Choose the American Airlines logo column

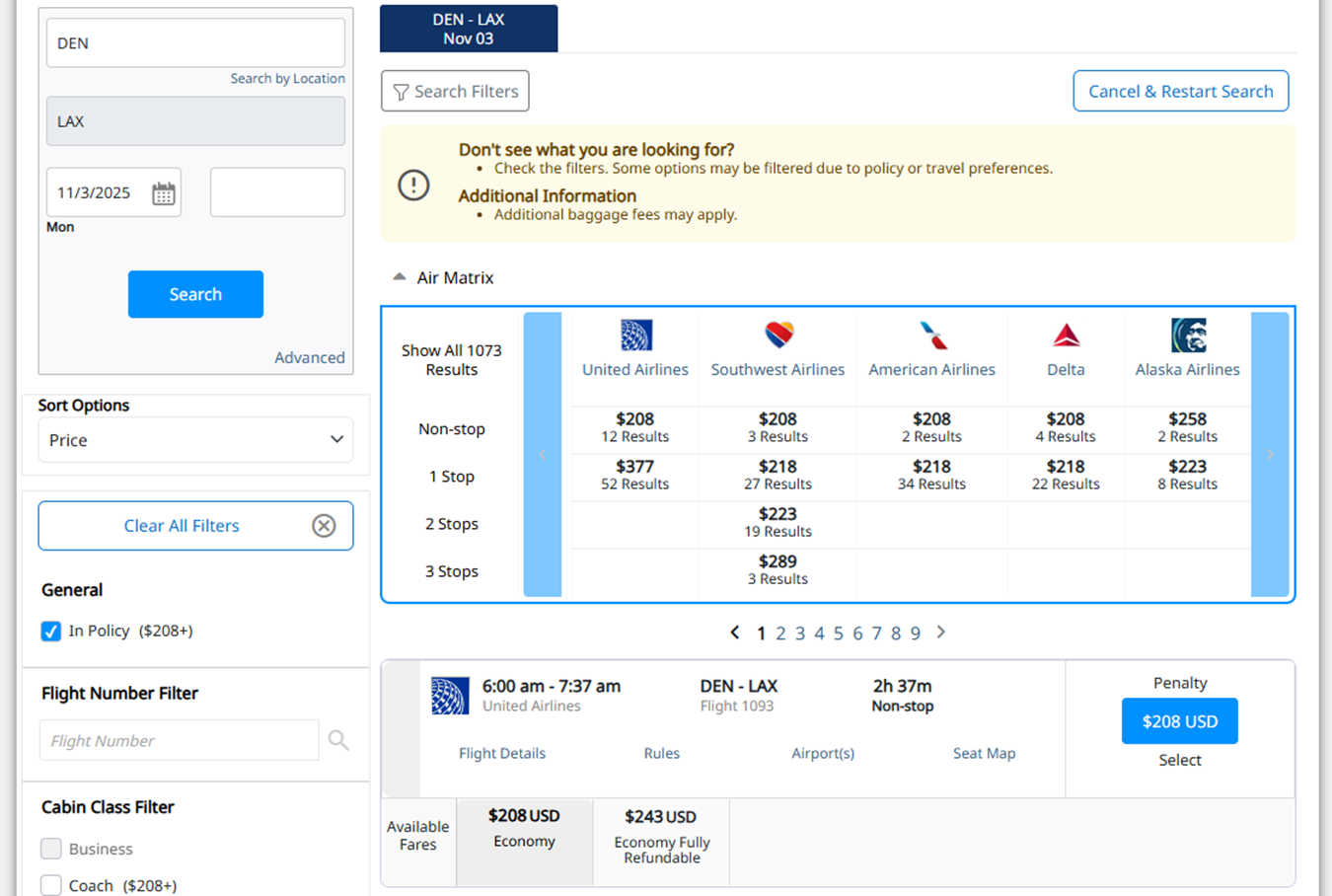pyautogui.click(x=931, y=336)
